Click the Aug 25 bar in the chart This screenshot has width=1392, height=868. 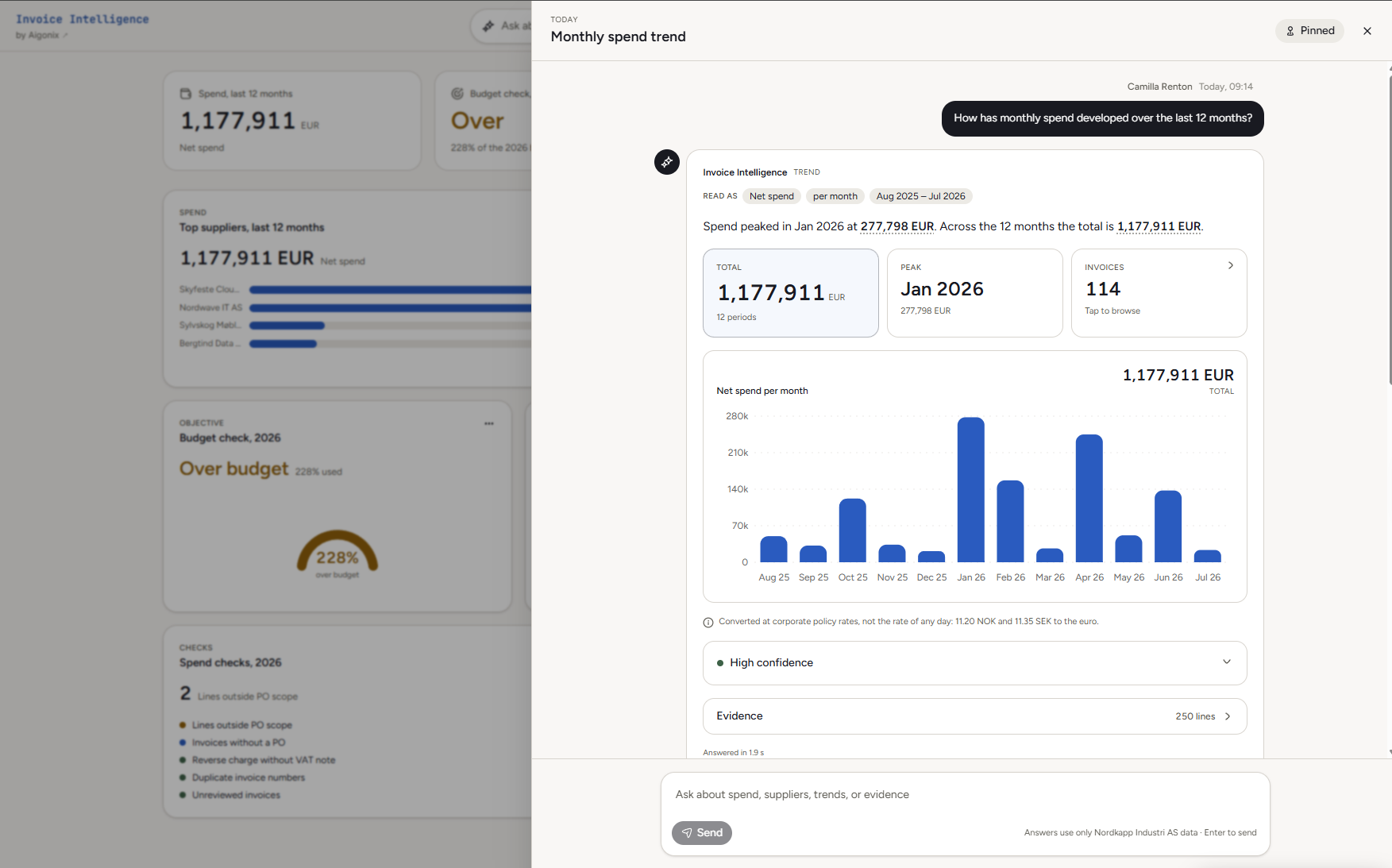click(x=773, y=550)
